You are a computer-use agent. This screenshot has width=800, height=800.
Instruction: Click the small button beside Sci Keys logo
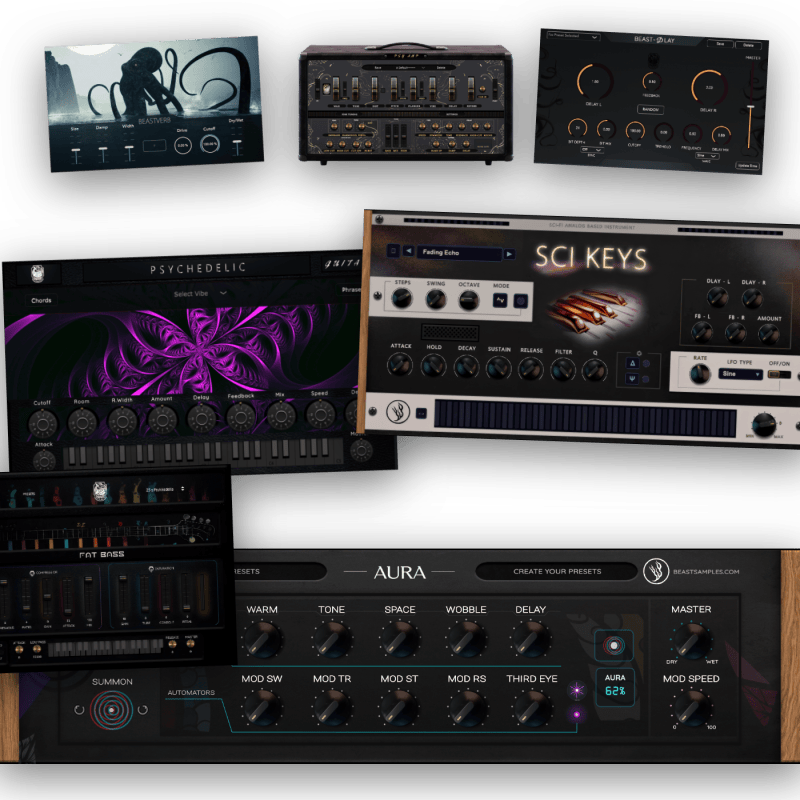pos(421,413)
